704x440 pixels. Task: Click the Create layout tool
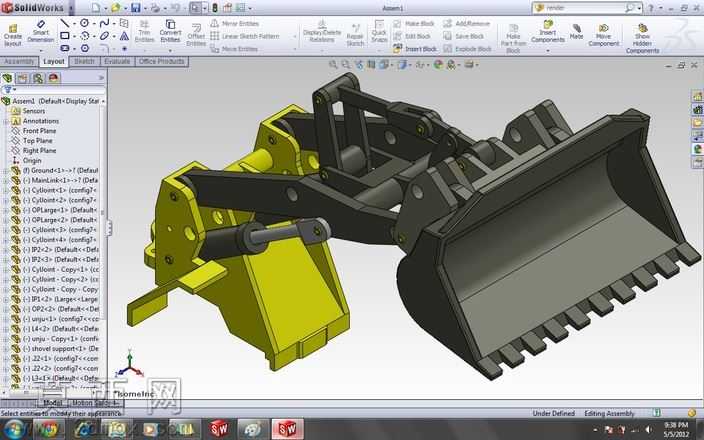pos(13,35)
